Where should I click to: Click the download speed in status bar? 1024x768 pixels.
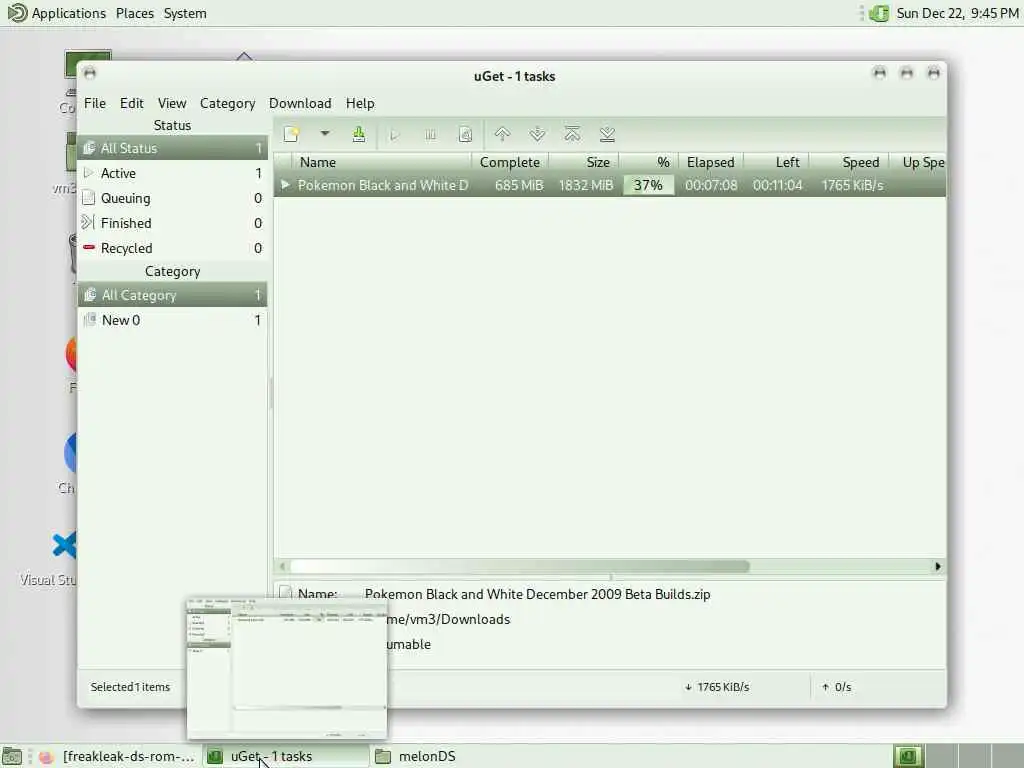click(x=717, y=687)
